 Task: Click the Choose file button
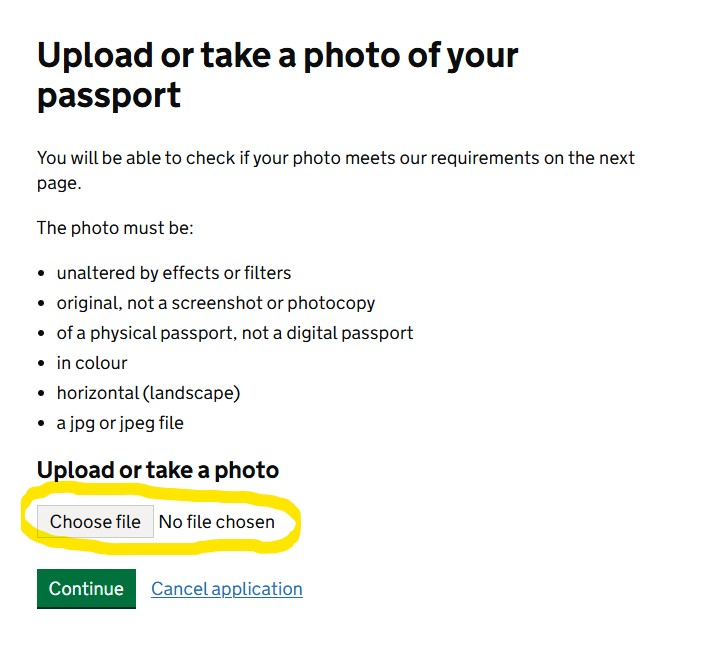[x=95, y=522]
